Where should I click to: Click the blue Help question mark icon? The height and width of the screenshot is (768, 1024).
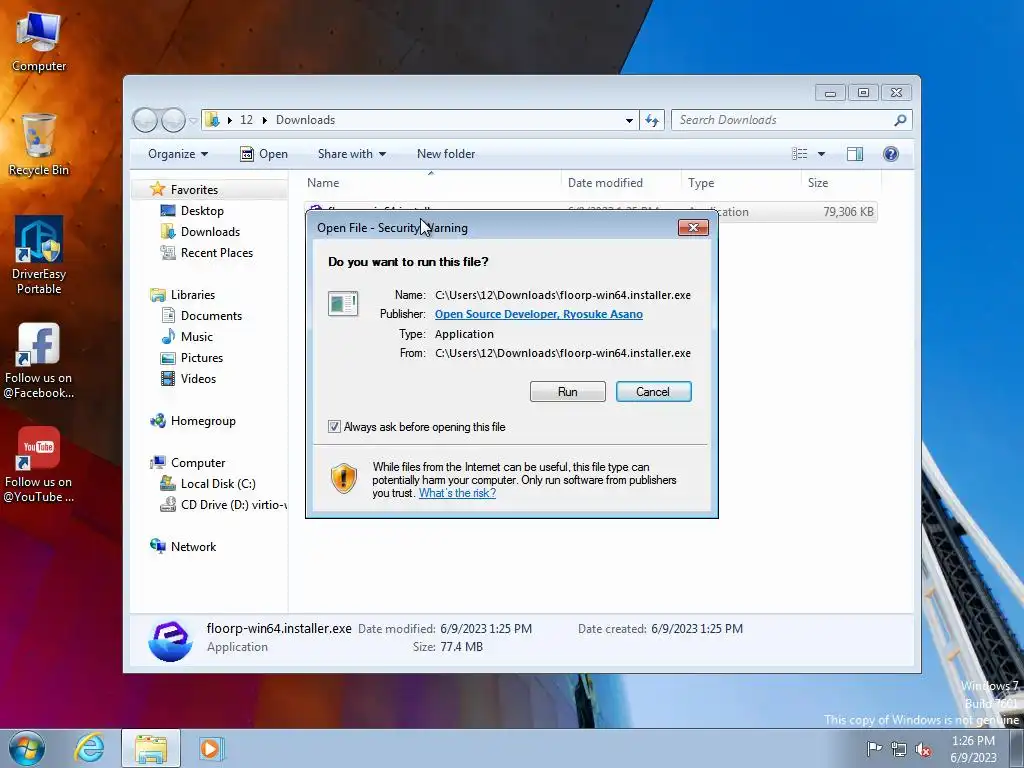pos(891,154)
